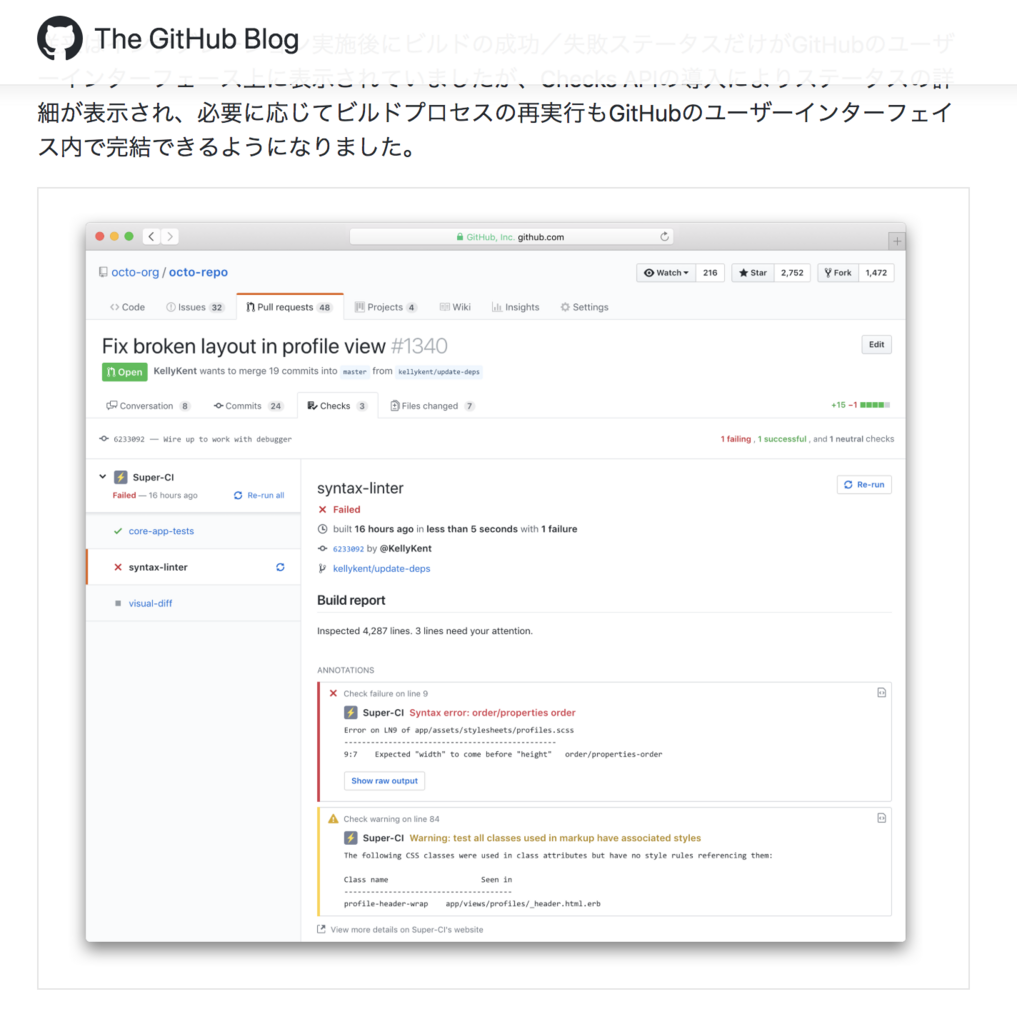Click the Build report heading
Viewport: 1017px width, 1024px height.
click(351, 600)
